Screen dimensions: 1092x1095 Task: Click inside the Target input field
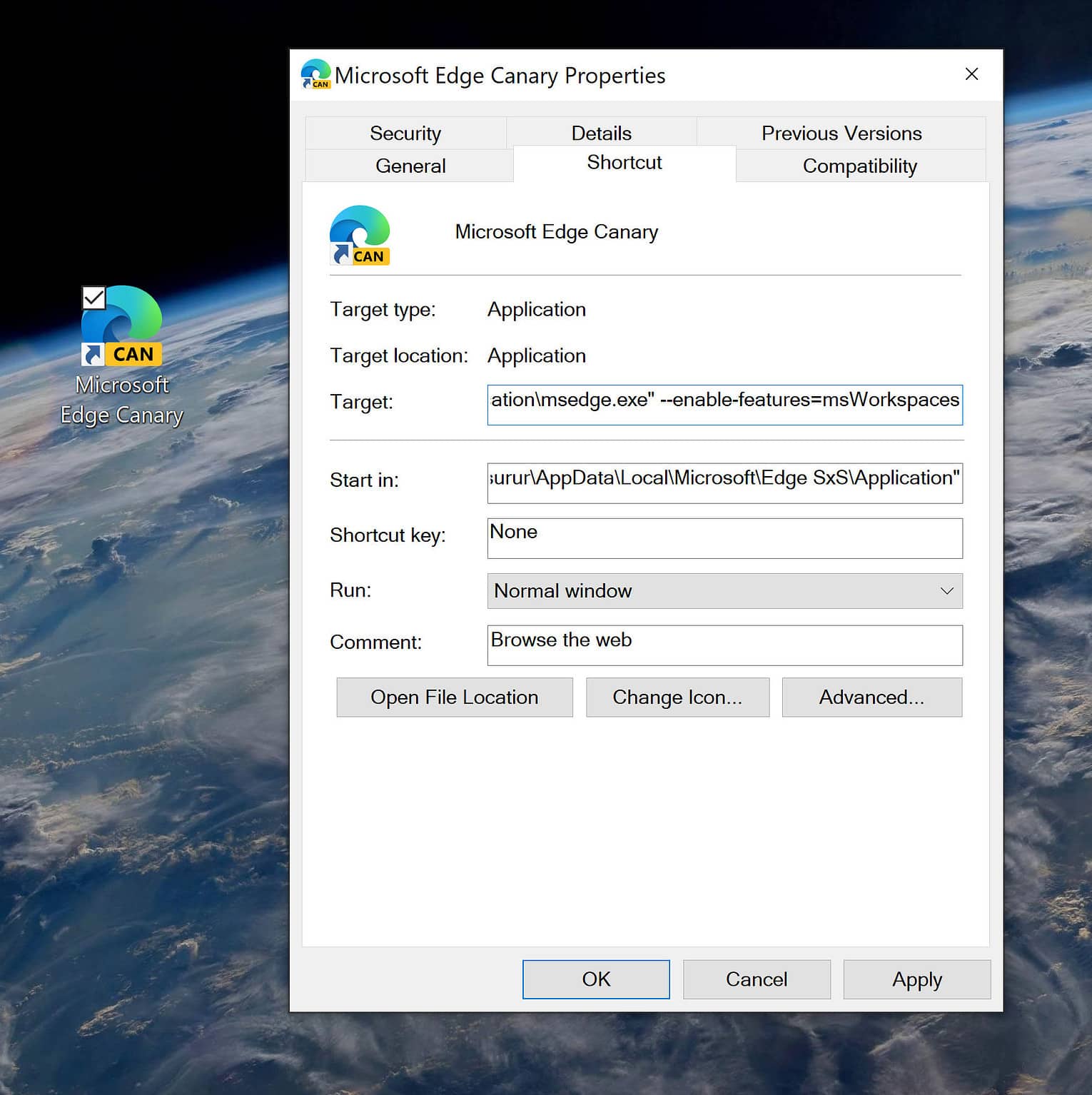point(724,405)
